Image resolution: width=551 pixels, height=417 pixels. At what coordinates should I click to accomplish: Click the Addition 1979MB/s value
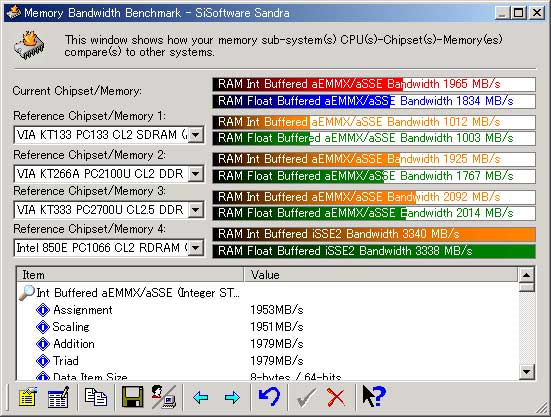[277, 344]
